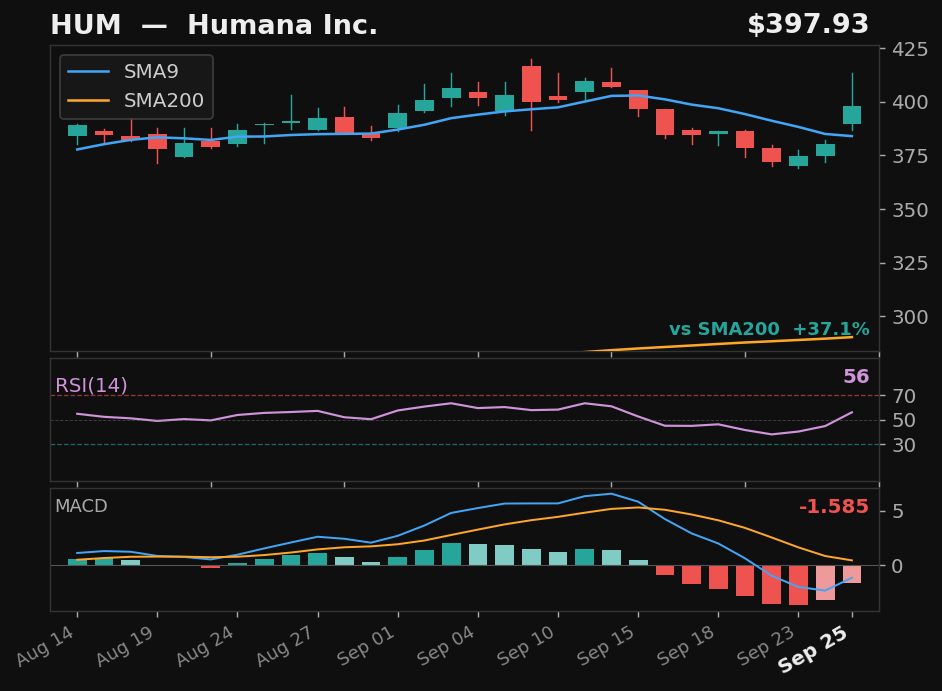Click the orange SMA200 legend line swatch

[88, 100]
